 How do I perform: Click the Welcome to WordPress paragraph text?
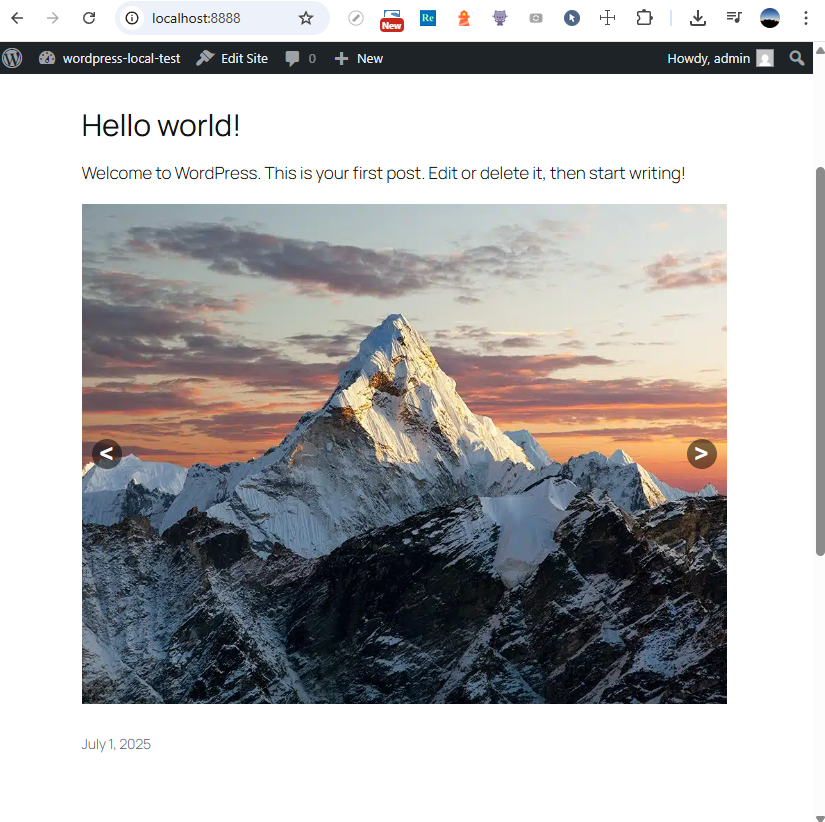[383, 173]
